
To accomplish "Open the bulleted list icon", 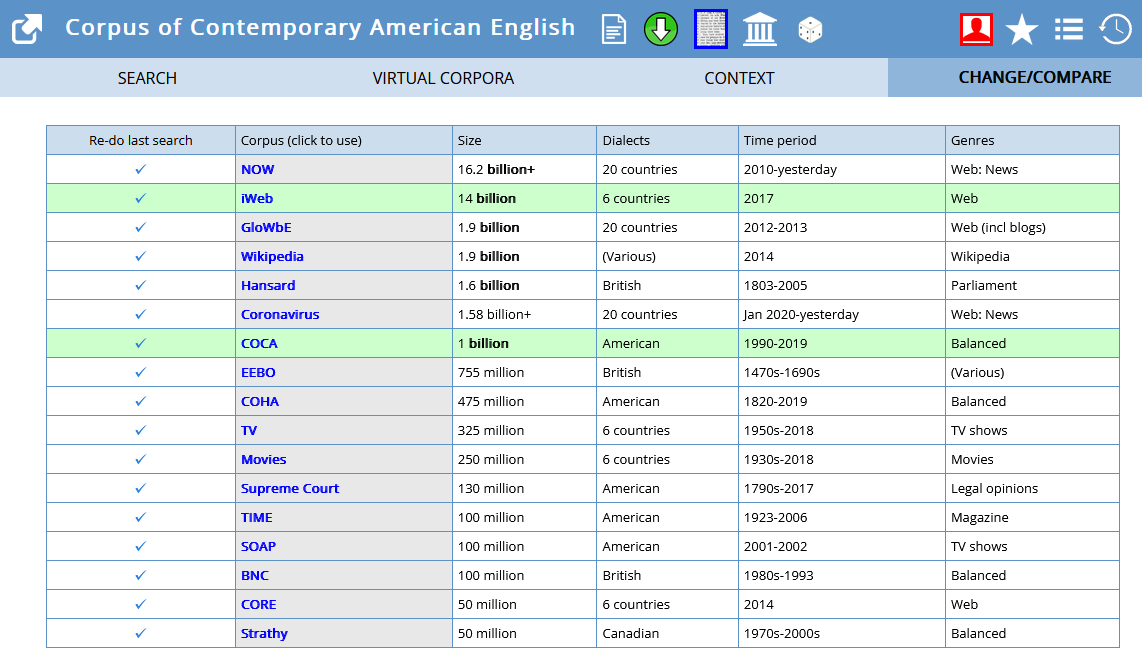I will click(1068, 30).
